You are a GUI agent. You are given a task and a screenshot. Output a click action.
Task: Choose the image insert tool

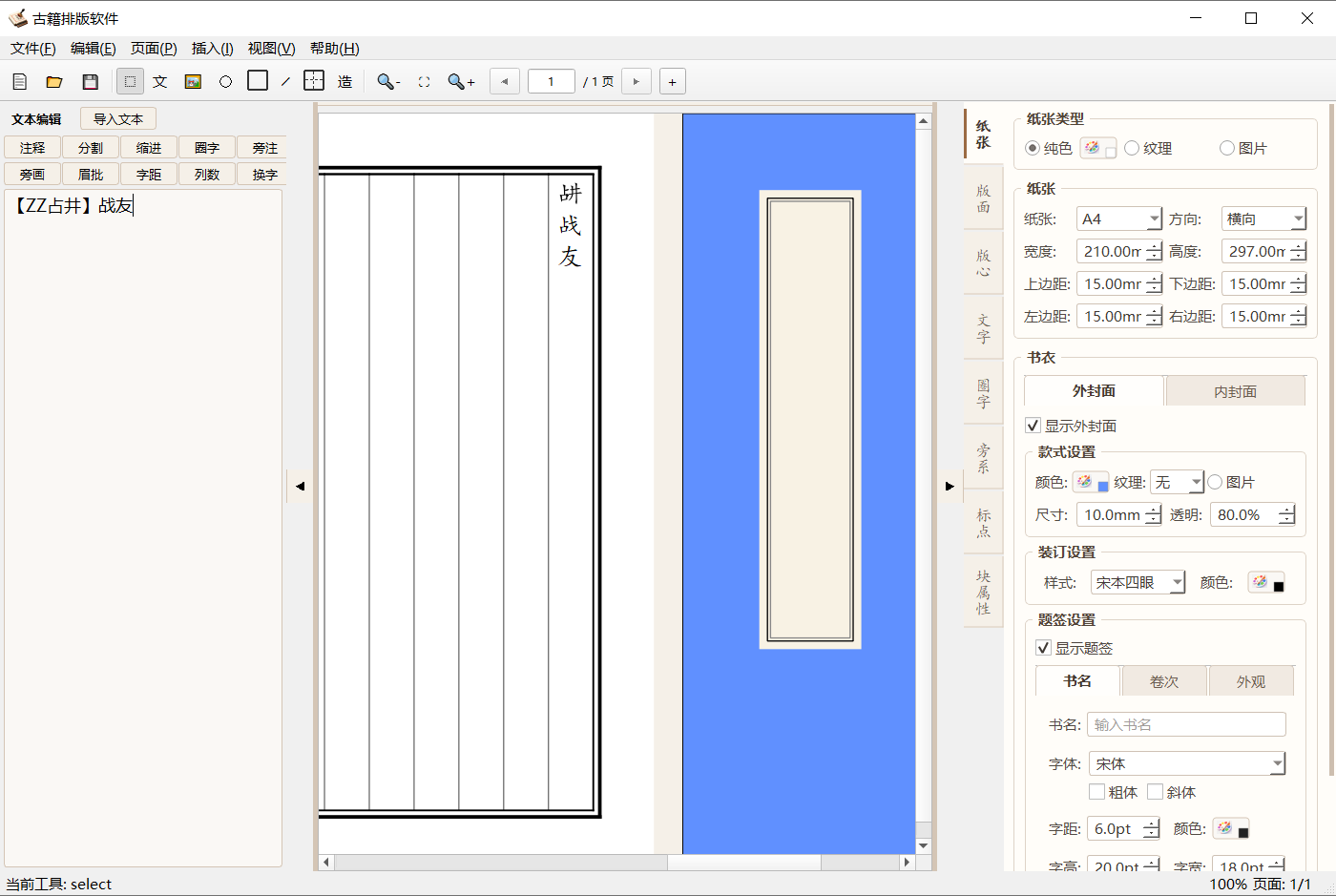[x=193, y=82]
